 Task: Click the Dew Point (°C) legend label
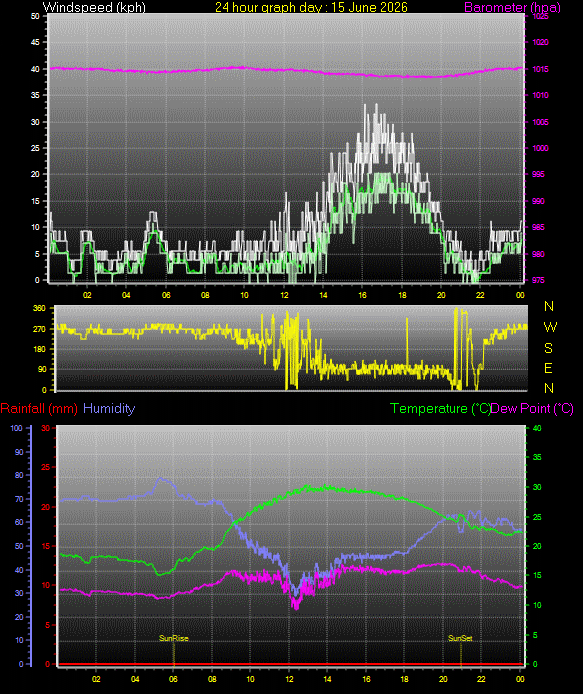(532, 408)
